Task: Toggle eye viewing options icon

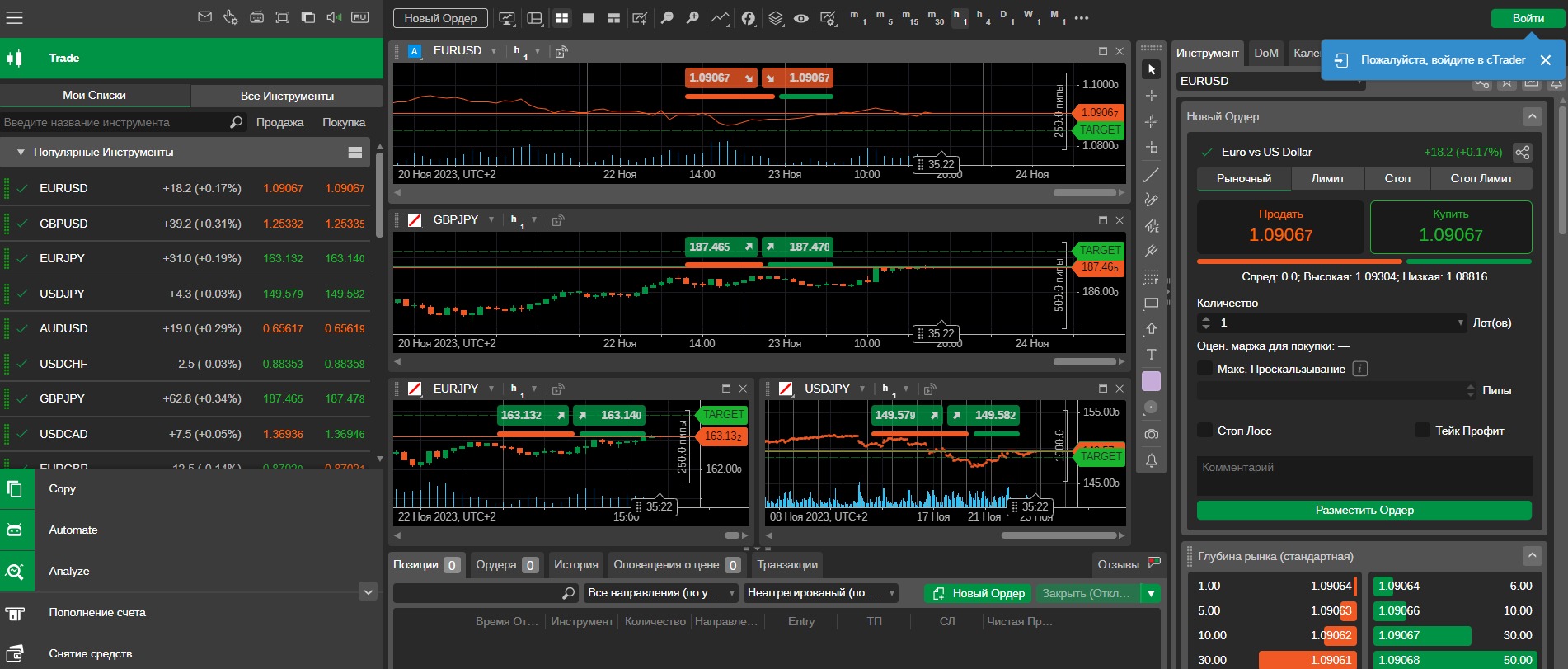Action: (801, 18)
